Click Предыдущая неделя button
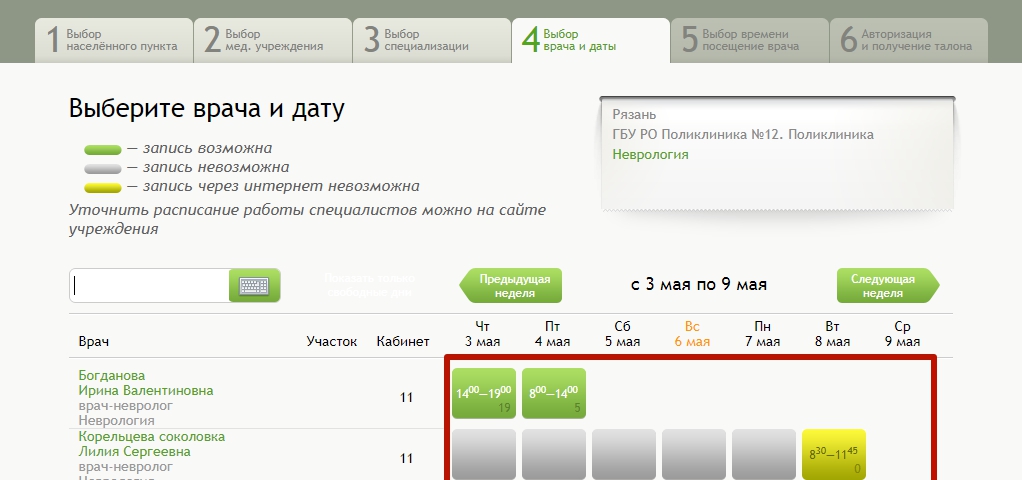 point(511,286)
